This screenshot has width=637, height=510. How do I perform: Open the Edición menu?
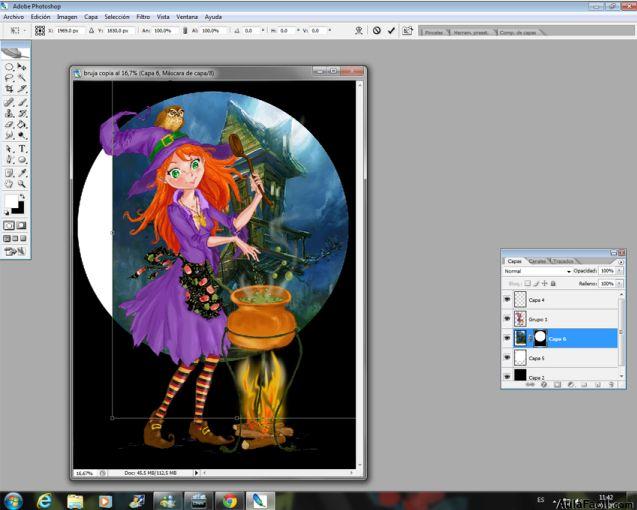point(41,17)
